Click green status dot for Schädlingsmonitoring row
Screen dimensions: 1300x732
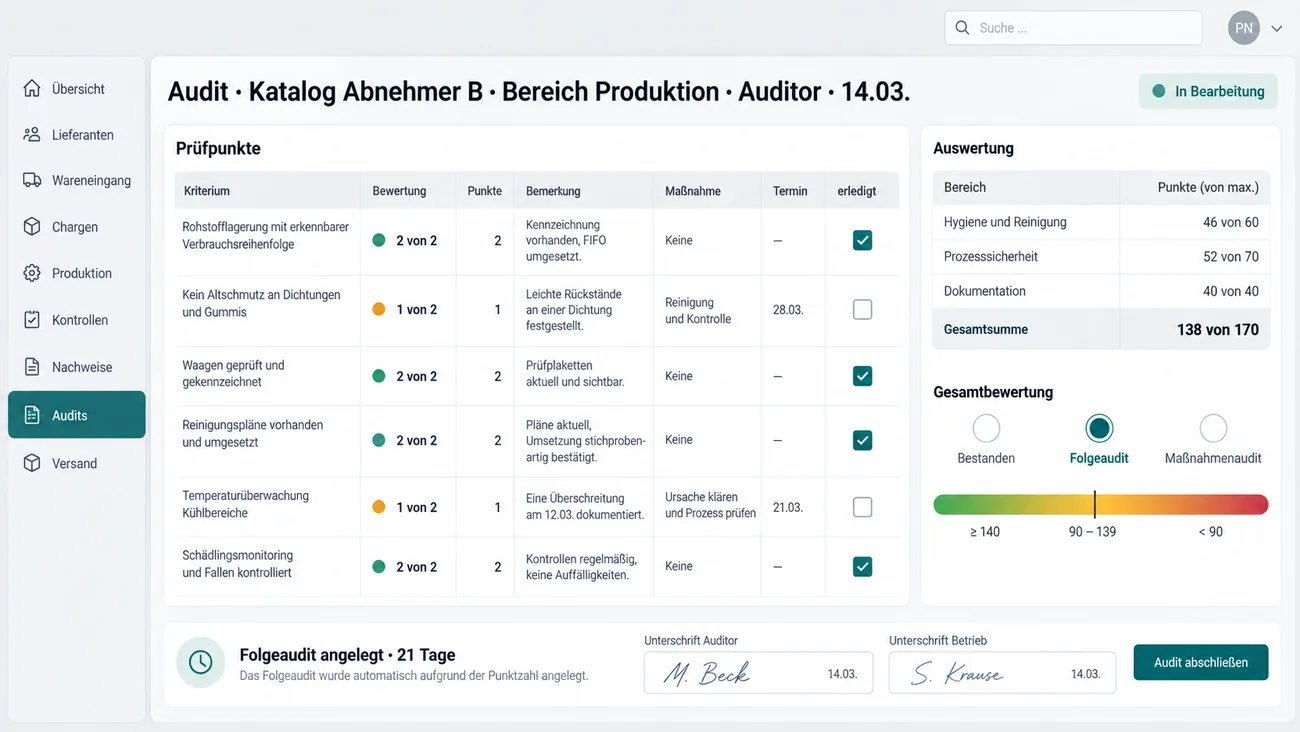click(379, 567)
